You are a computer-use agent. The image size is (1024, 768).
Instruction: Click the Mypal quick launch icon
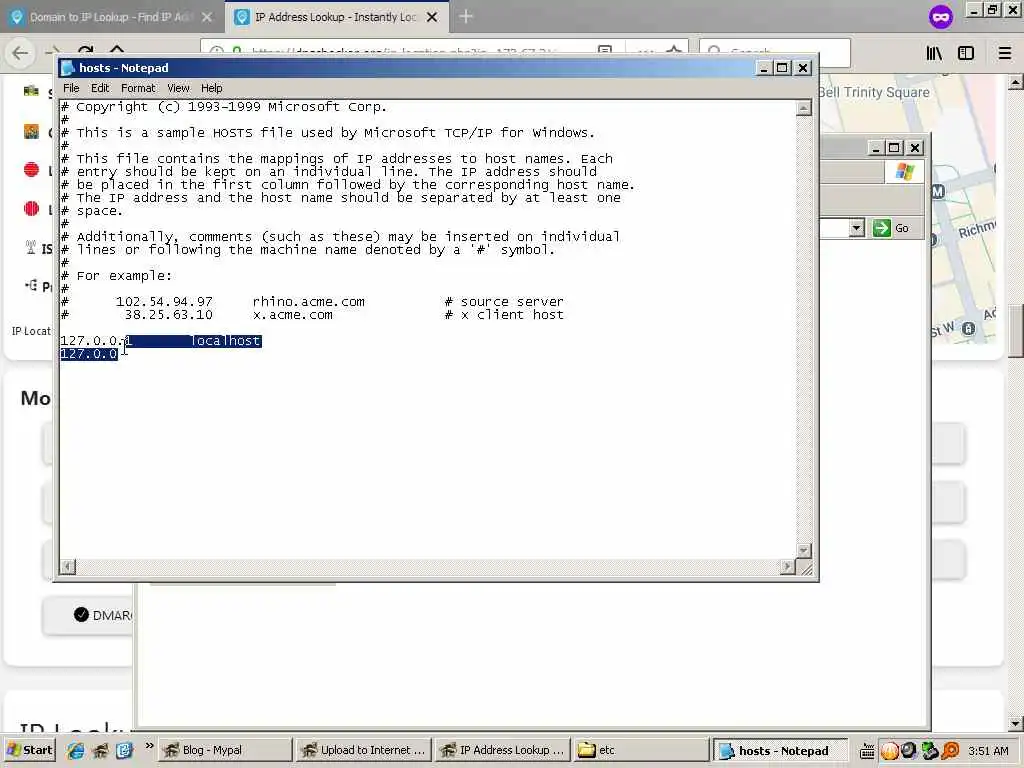100,750
